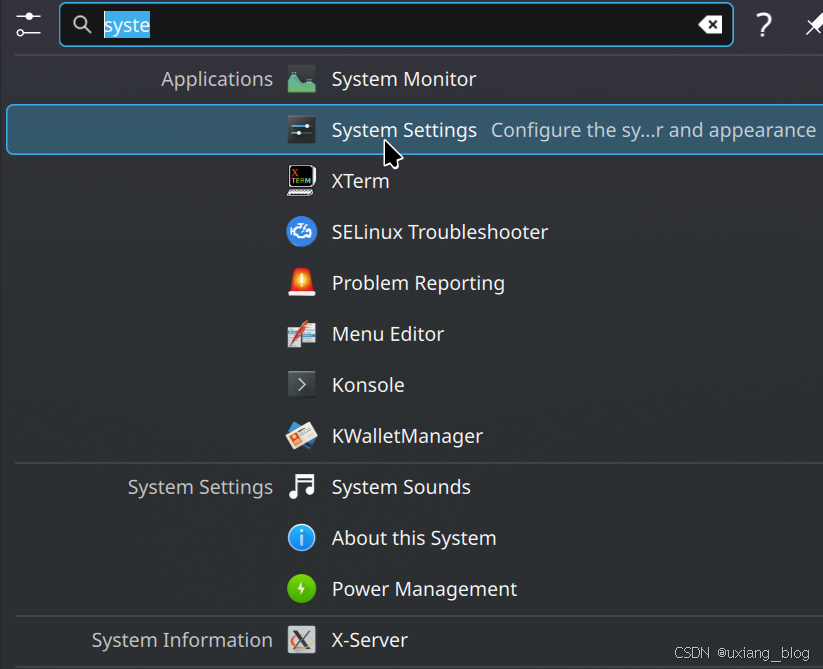Launch System Monitor from results
This screenshot has width=823, height=669.
point(404,79)
